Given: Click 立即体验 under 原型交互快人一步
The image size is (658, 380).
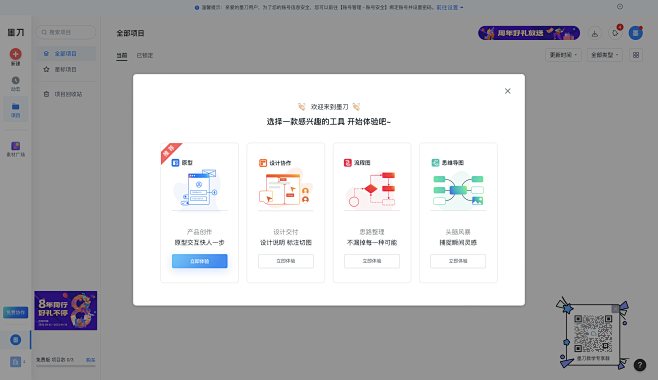Looking at the screenshot, I should point(199,261).
